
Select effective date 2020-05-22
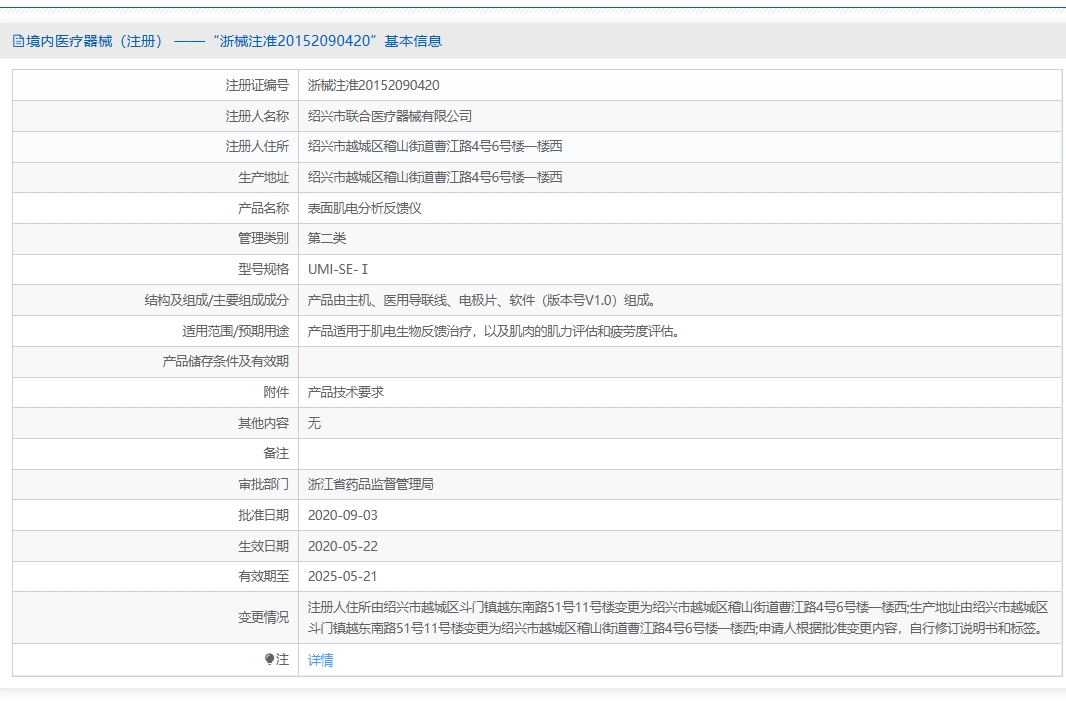pos(343,547)
